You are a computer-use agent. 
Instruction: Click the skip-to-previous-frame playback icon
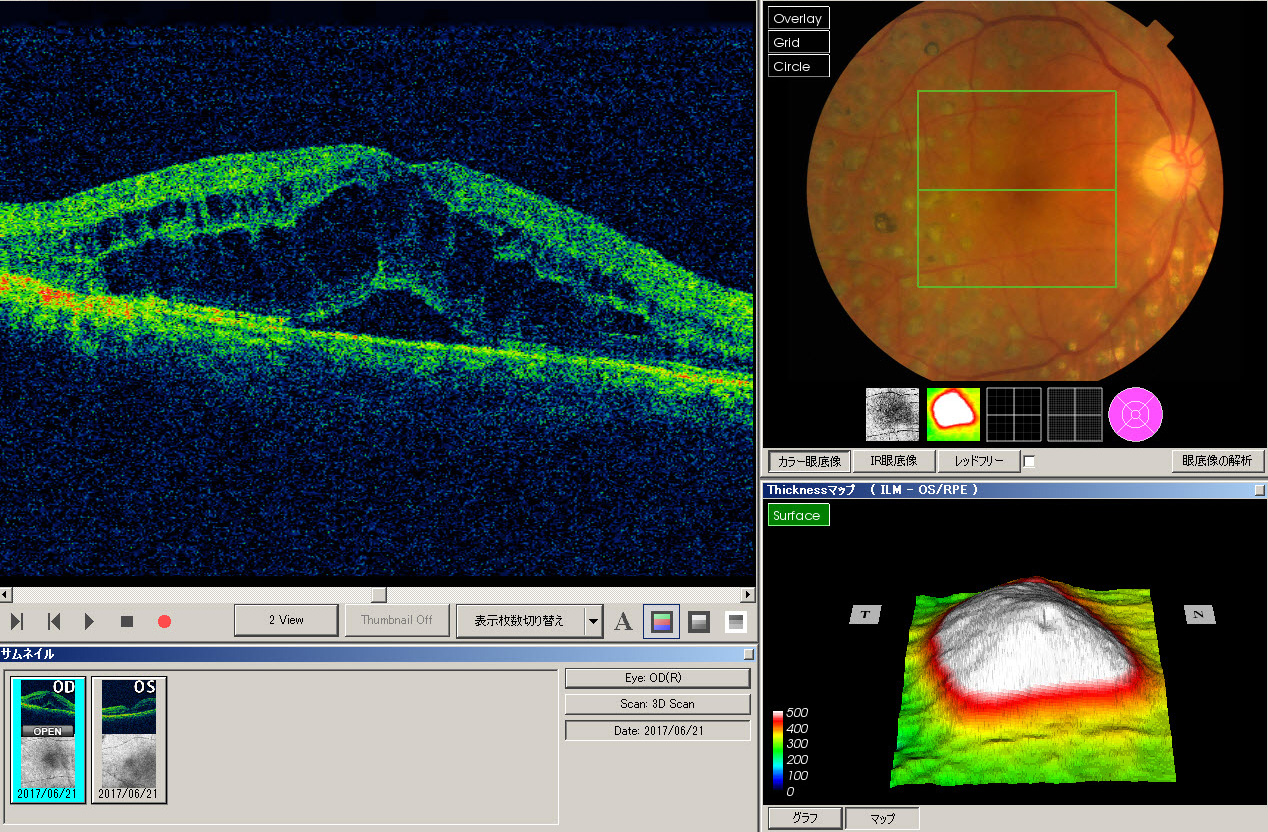54,621
